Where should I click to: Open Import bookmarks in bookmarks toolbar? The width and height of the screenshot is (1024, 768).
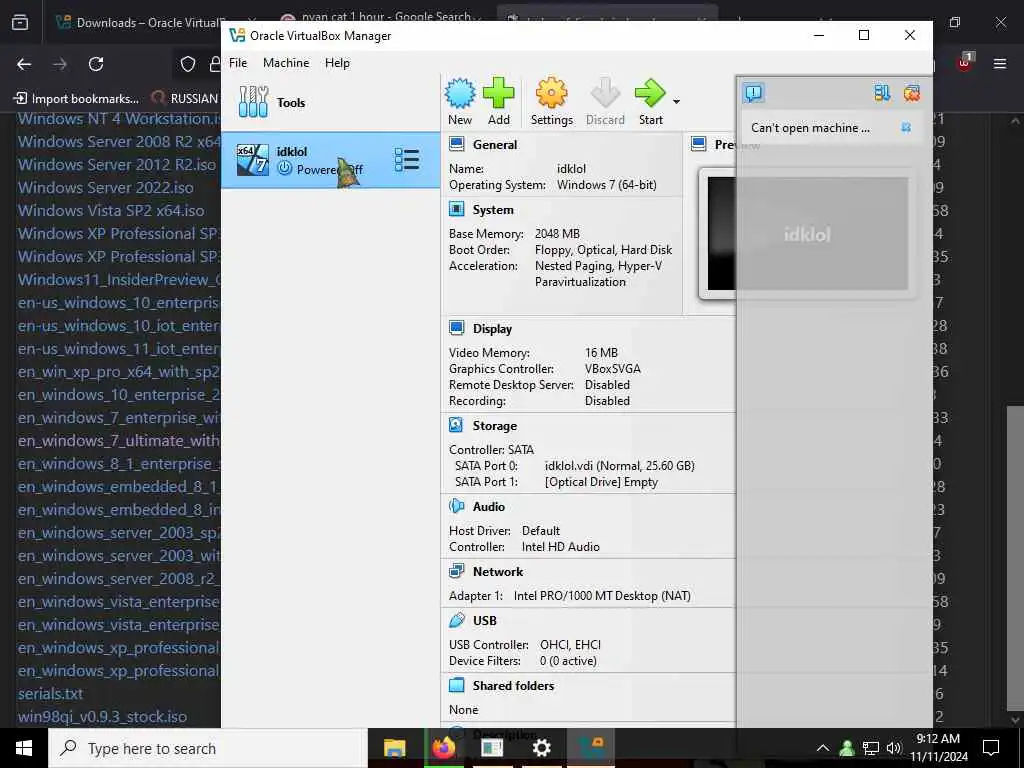tap(76, 99)
